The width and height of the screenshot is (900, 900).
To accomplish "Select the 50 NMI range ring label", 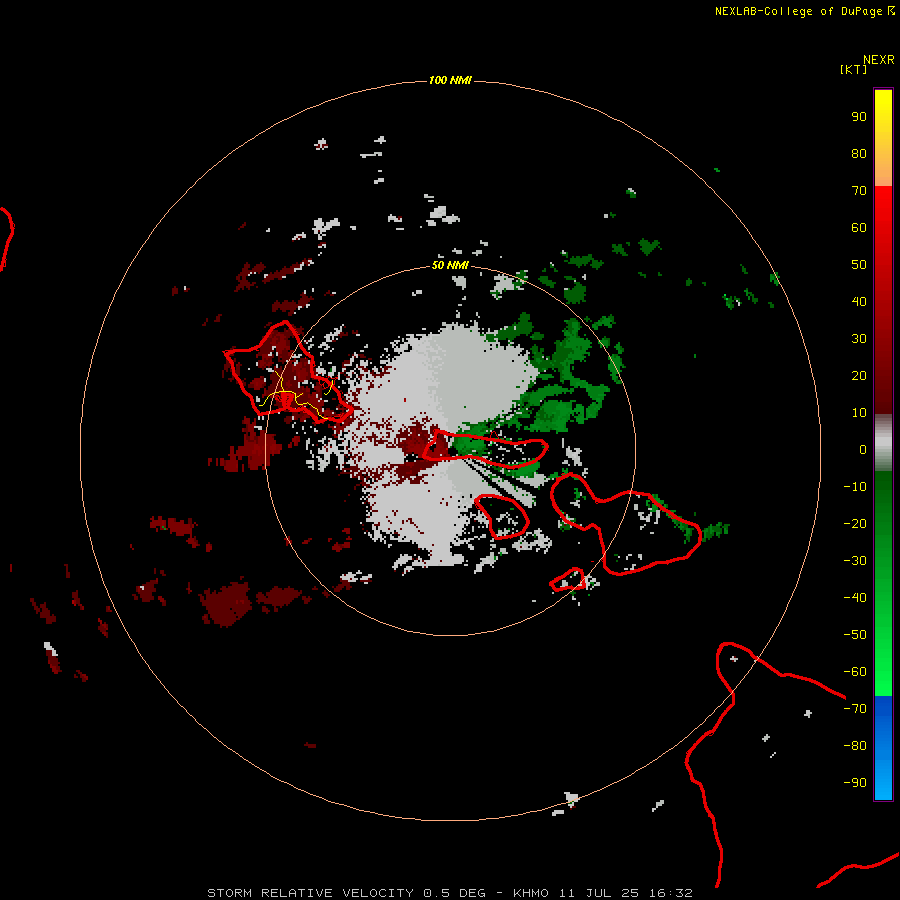I will pyautogui.click(x=450, y=265).
